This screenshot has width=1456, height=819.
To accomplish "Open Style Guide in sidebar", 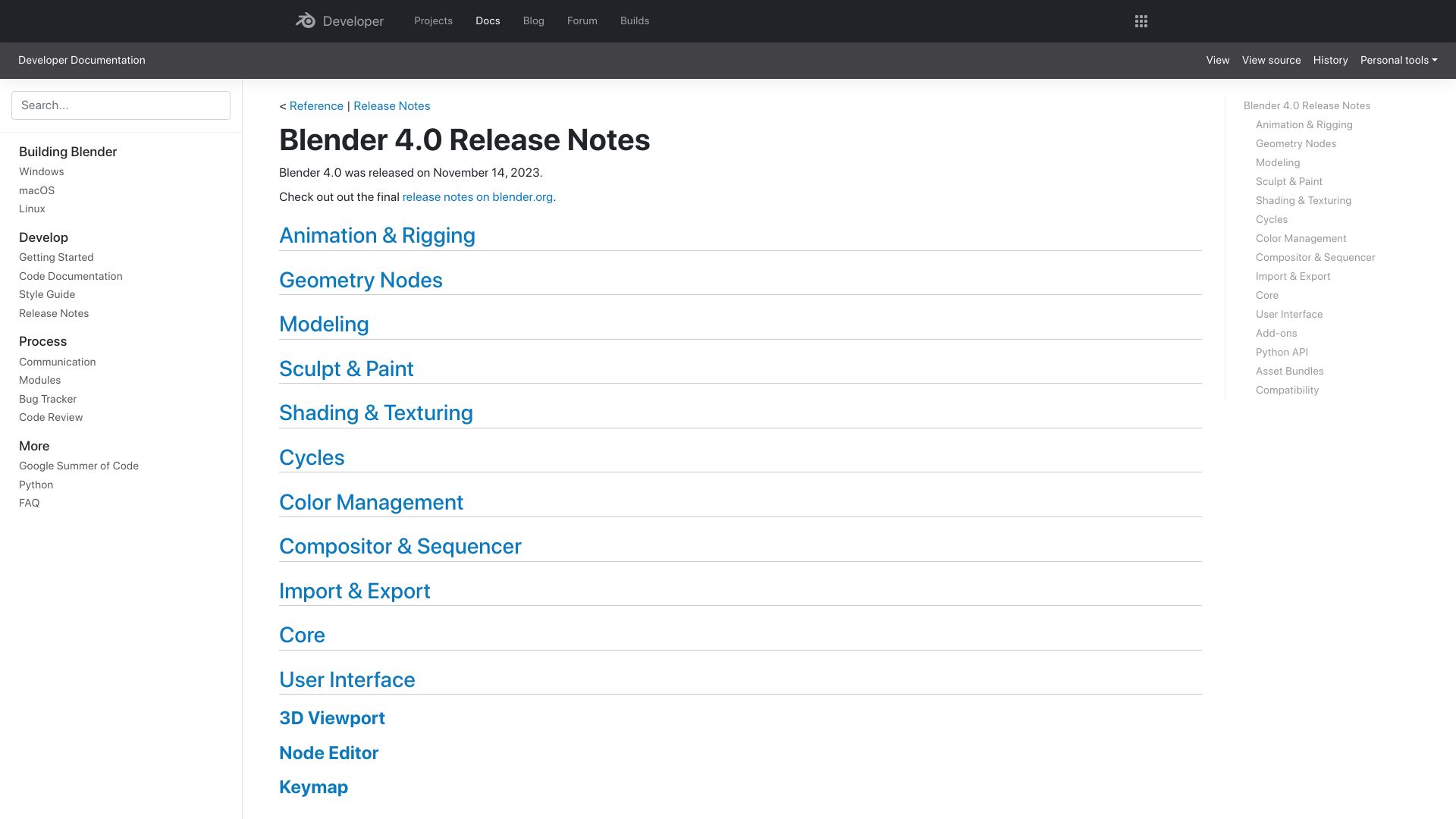I will coord(47,294).
